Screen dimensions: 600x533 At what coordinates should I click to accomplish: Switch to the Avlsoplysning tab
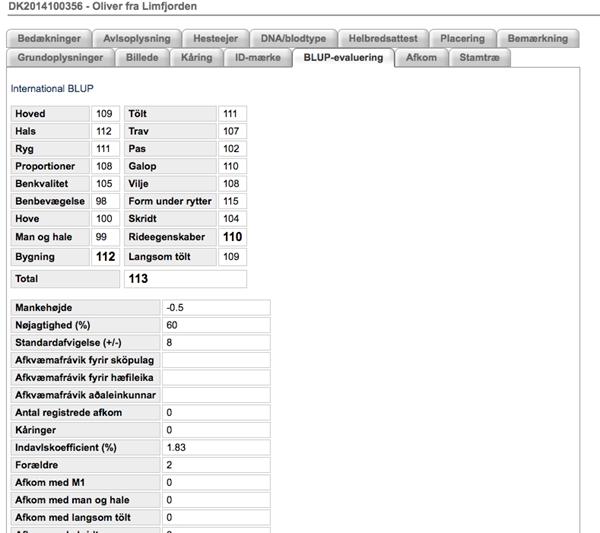(137, 39)
